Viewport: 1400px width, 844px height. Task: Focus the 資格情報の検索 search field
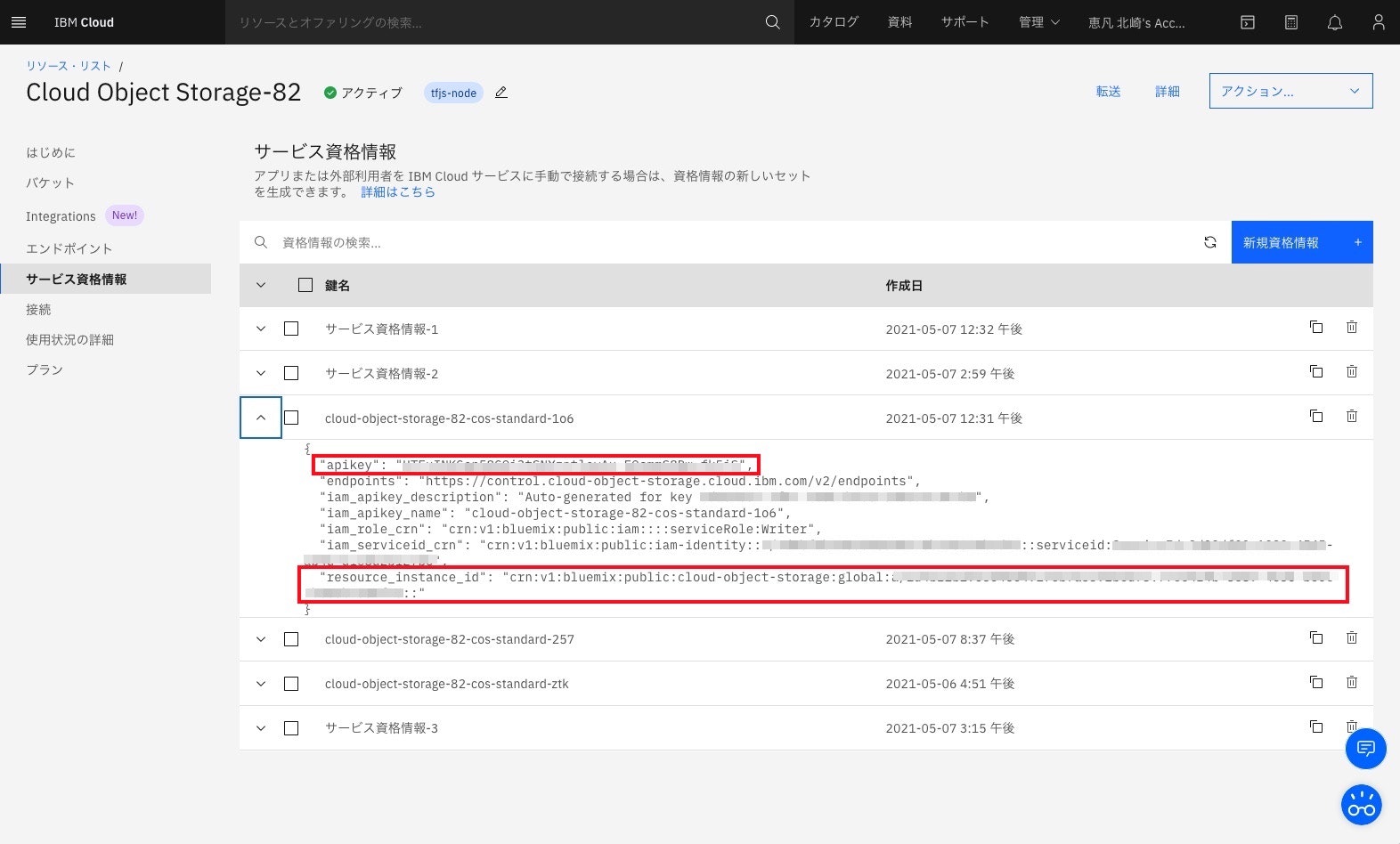[x=735, y=242]
